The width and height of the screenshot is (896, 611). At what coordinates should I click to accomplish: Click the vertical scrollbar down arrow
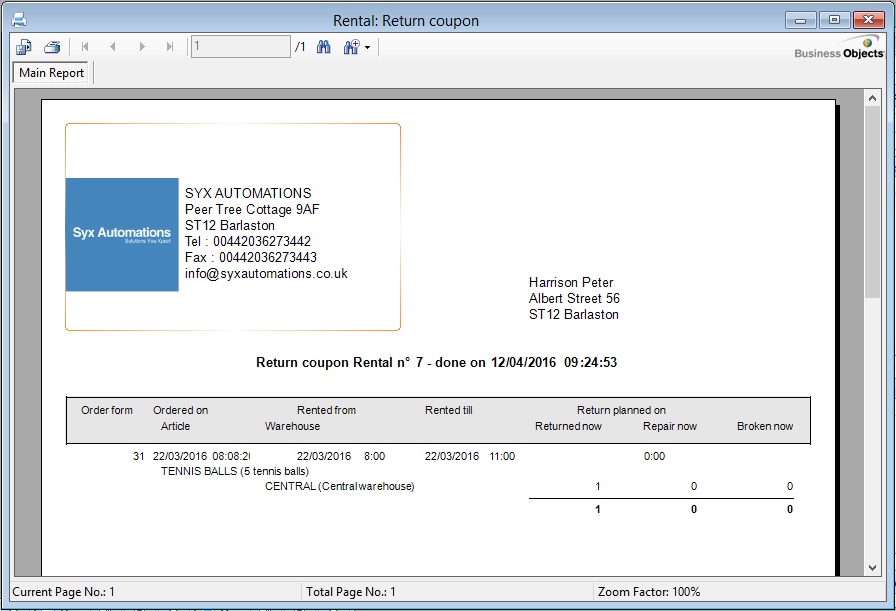point(872,568)
